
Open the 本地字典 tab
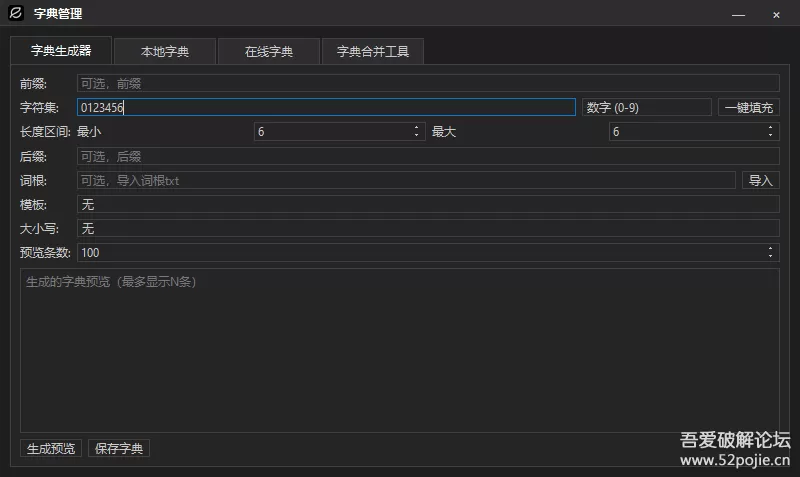point(165,52)
